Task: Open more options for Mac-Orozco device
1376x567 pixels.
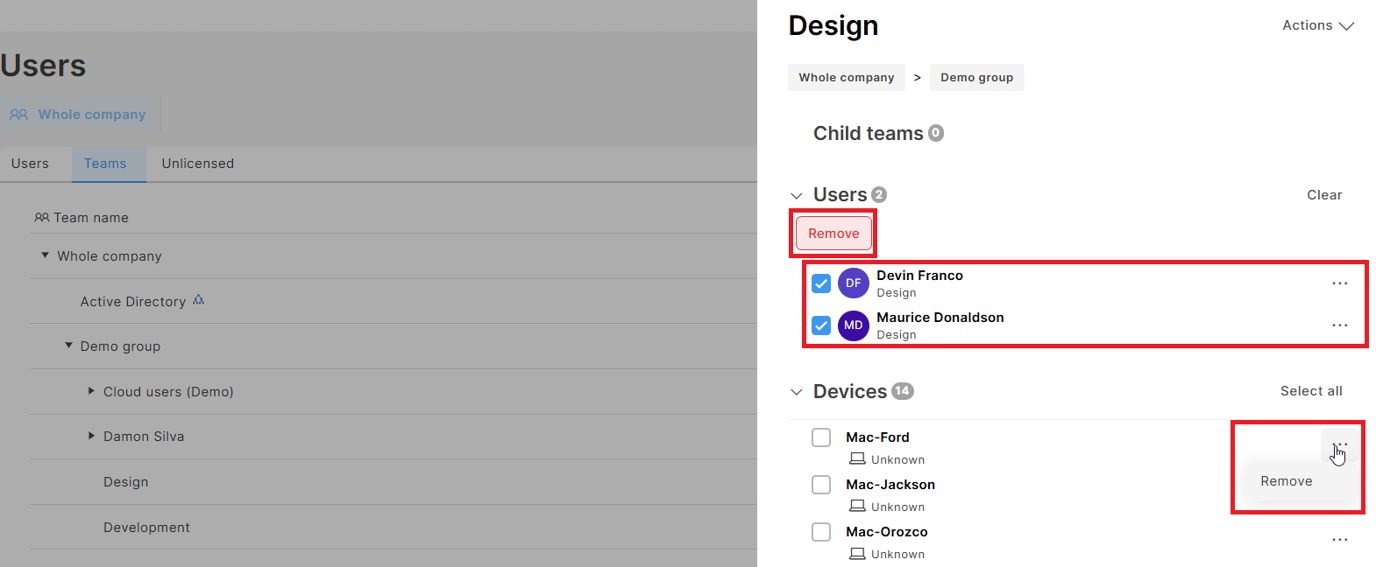Action: click(x=1339, y=541)
